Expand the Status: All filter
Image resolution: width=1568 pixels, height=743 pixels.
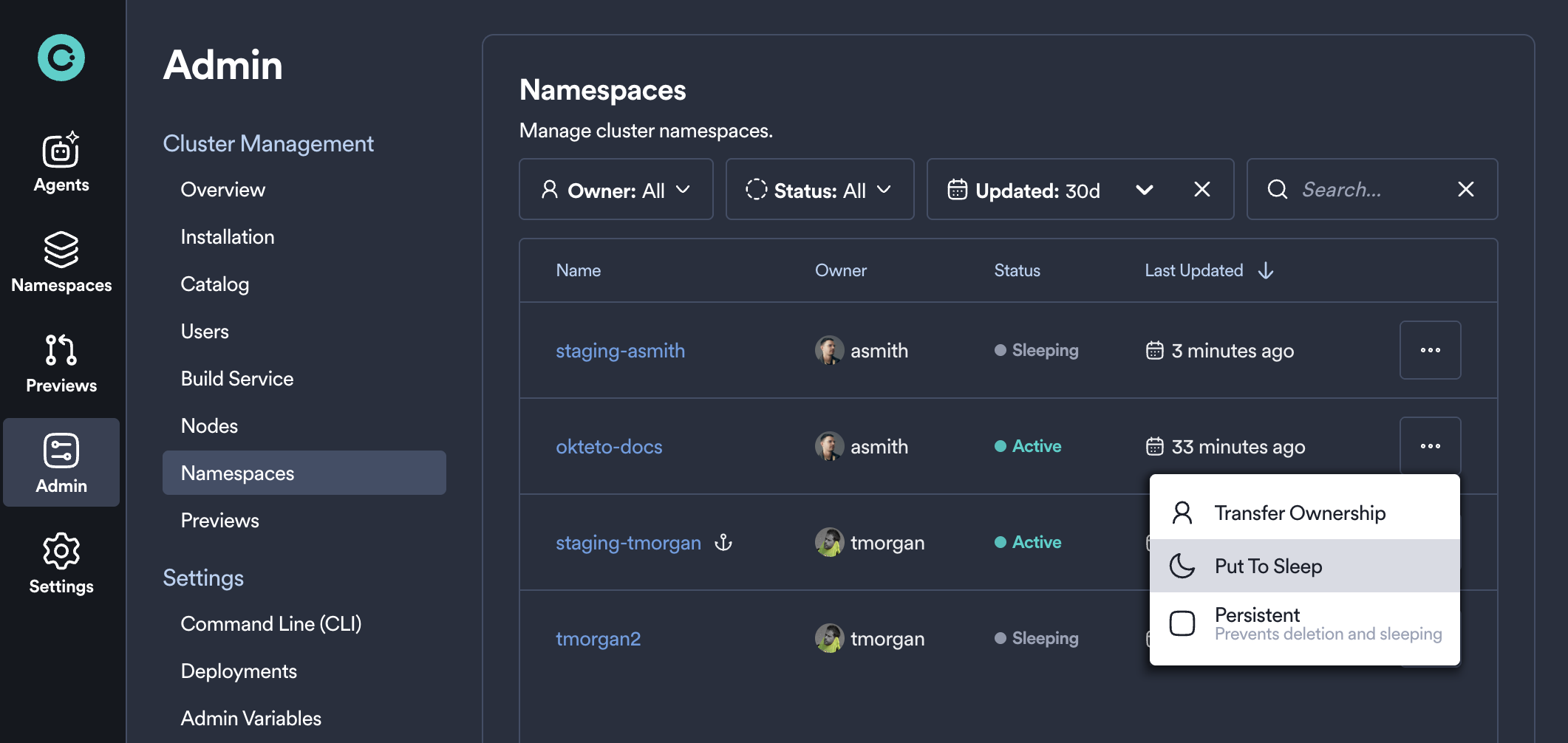pyautogui.click(x=819, y=190)
